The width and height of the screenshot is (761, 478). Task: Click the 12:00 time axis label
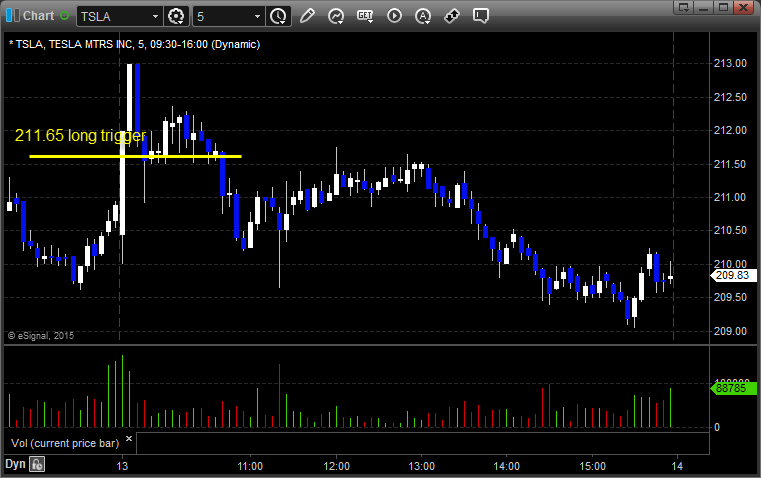click(x=336, y=466)
